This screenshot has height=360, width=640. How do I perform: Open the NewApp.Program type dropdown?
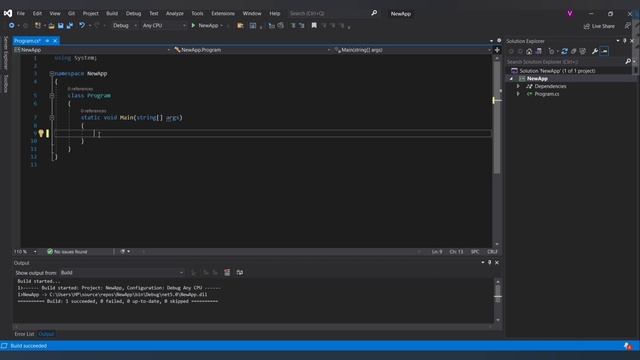251,50
